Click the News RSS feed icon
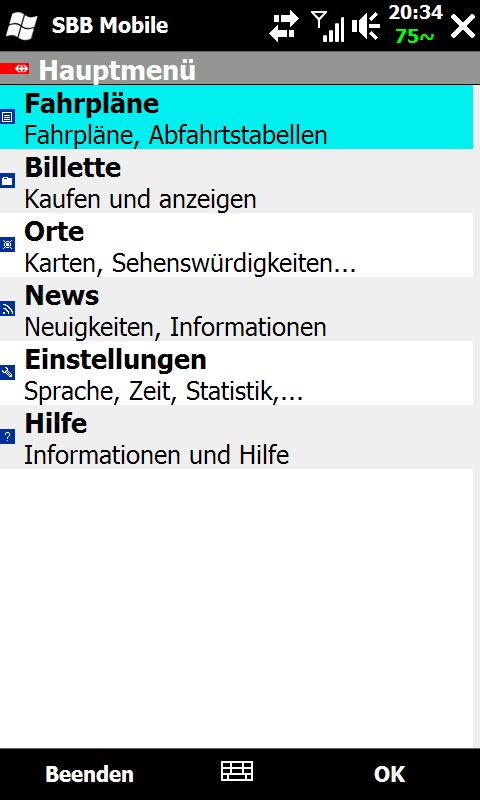The height and width of the screenshot is (800, 480). click(7, 309)
